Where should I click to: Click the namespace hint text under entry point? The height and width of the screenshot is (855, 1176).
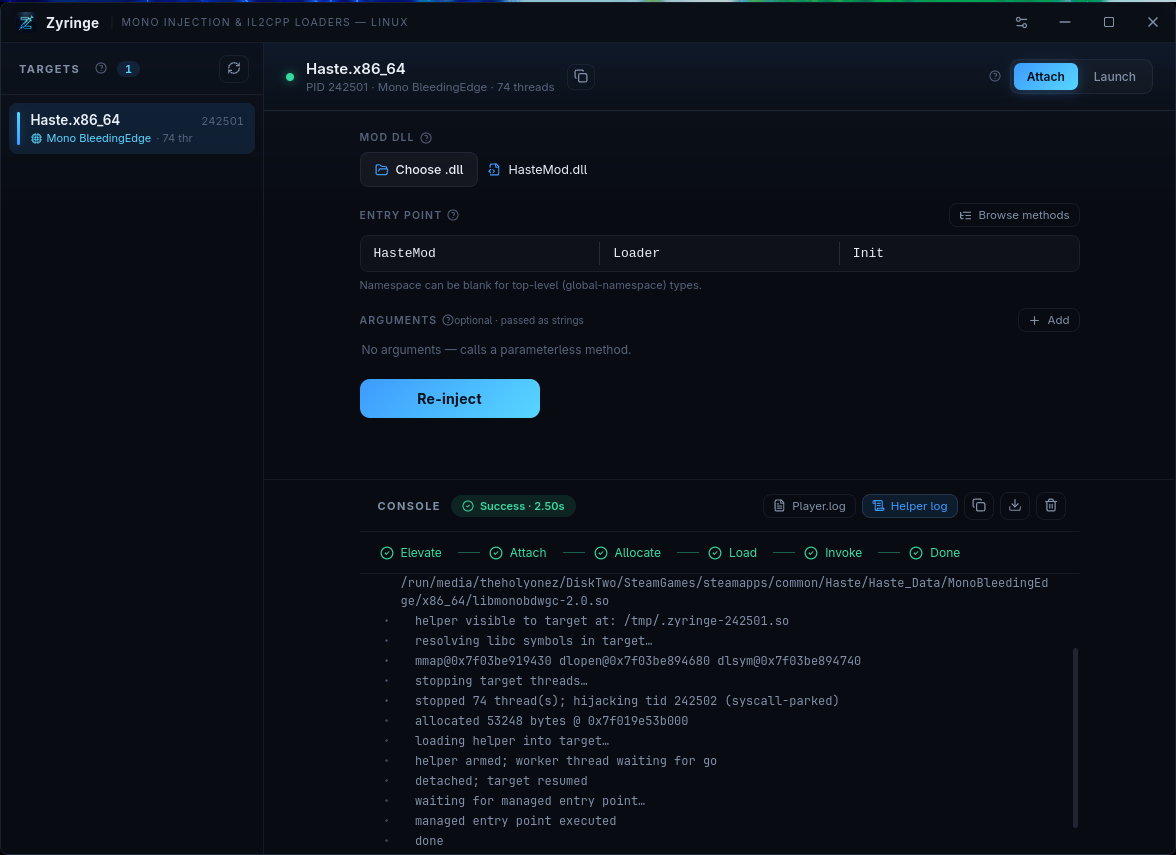point(530,285)
